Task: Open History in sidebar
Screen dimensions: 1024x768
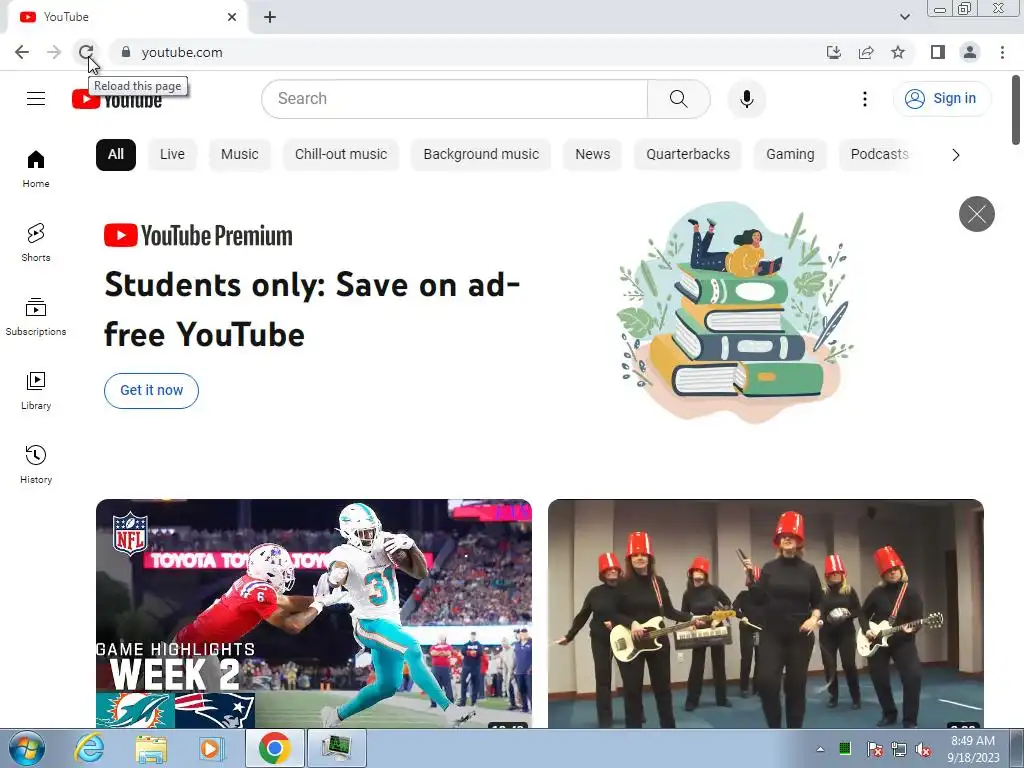Action: [x=36, y=464]
